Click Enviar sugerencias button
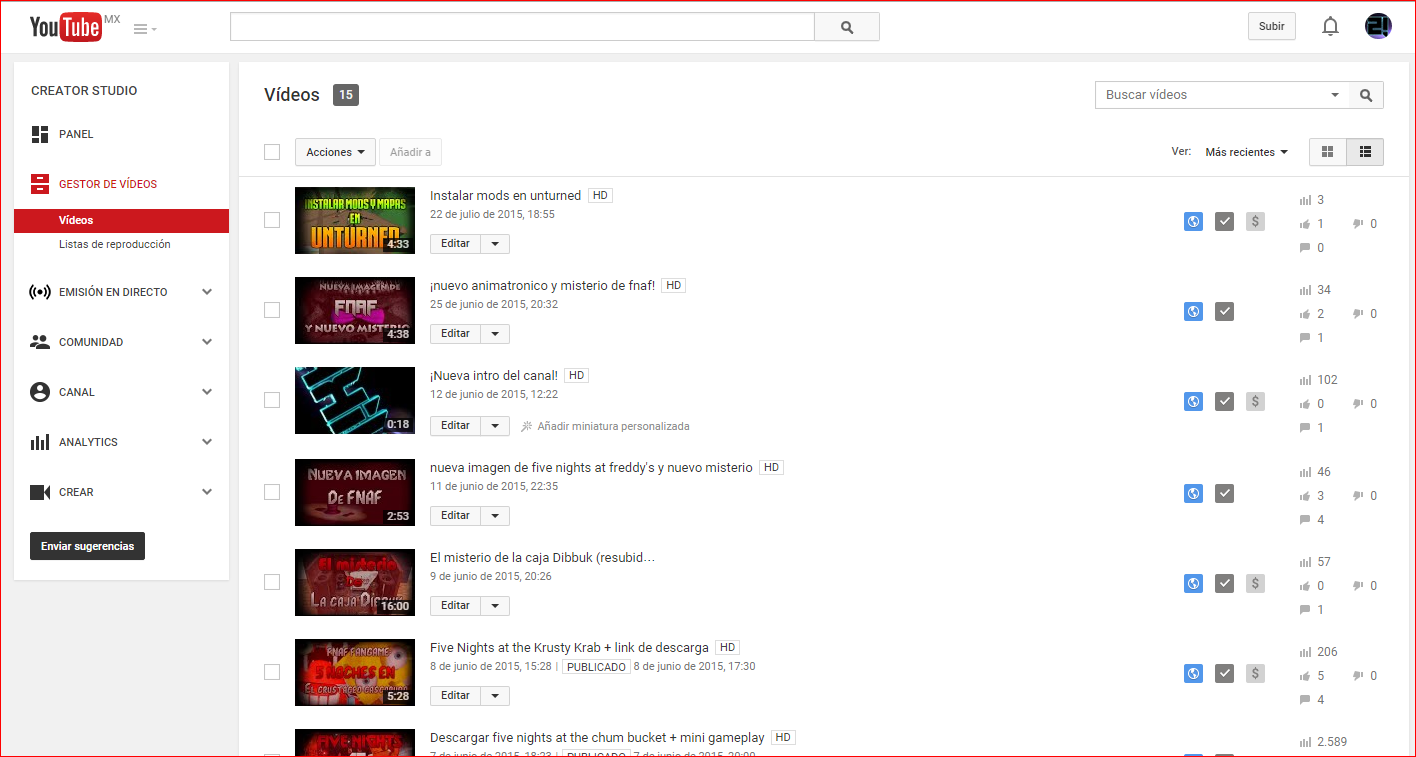1416x757 pixels. pyautogui.click(x=87, y=546)
